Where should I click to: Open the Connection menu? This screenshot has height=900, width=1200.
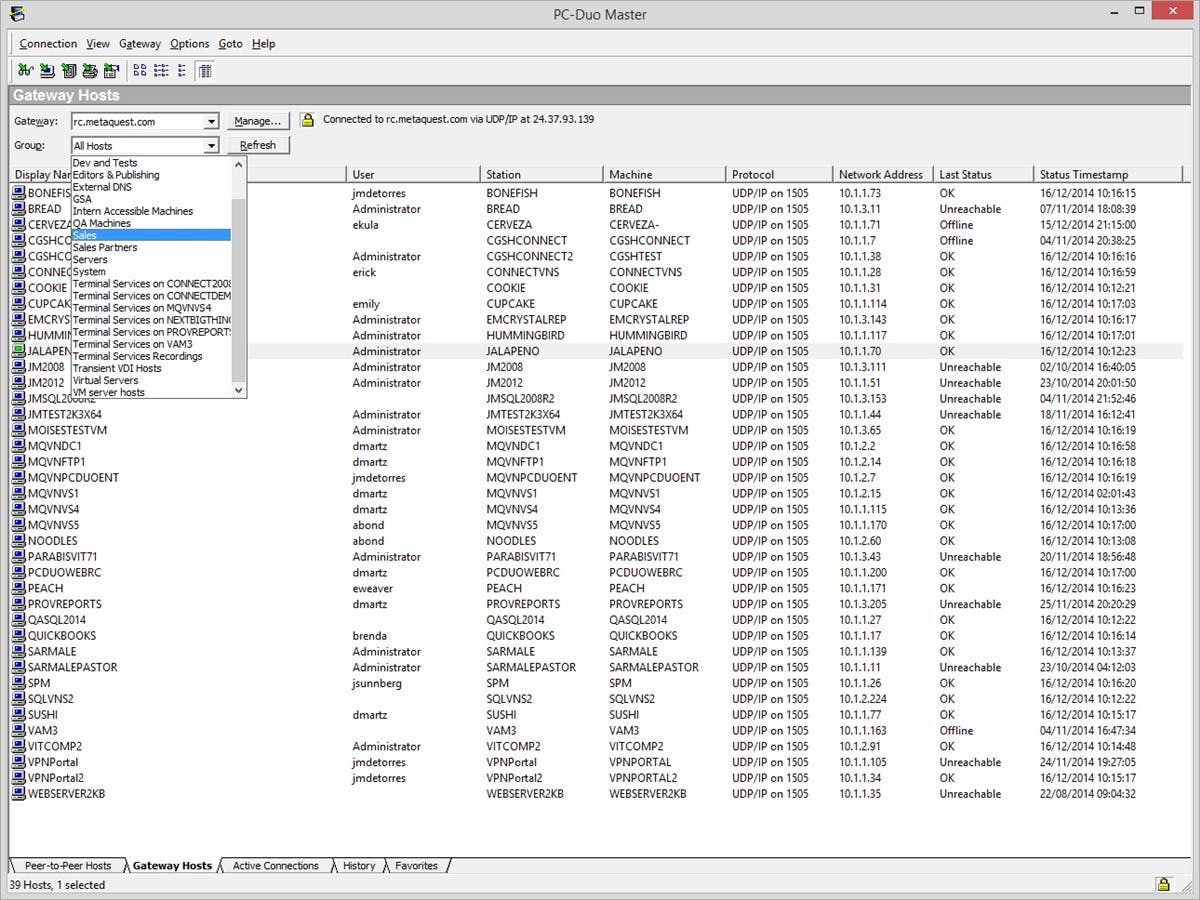coord(48,44)
